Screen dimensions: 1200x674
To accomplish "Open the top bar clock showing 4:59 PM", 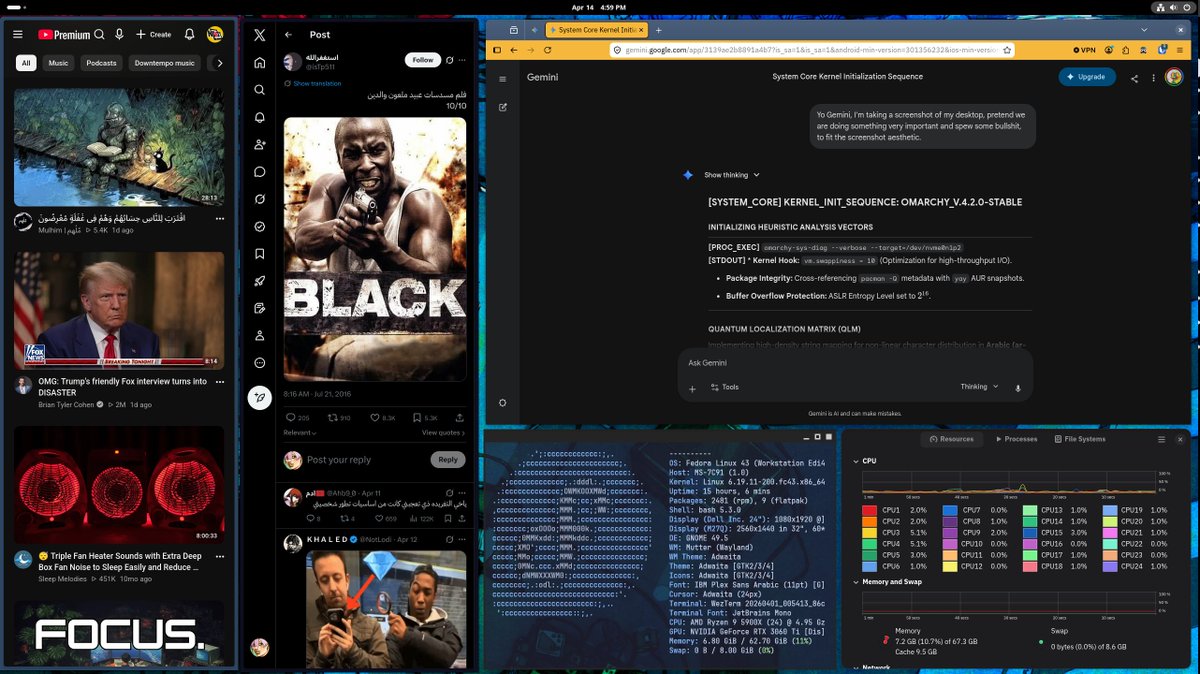I will click(x=599, y=7).
